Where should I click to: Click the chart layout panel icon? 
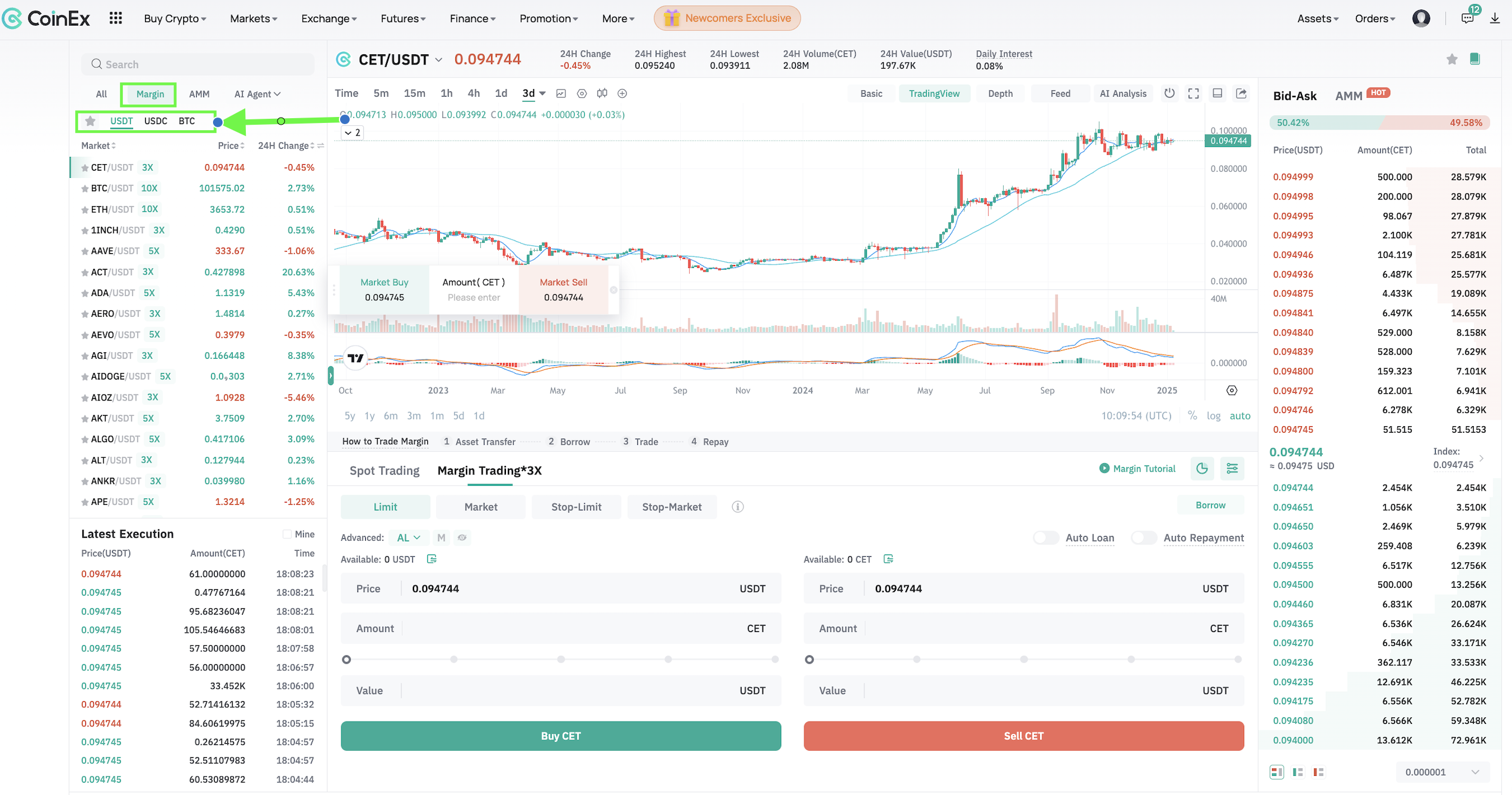click(1218, 93)
